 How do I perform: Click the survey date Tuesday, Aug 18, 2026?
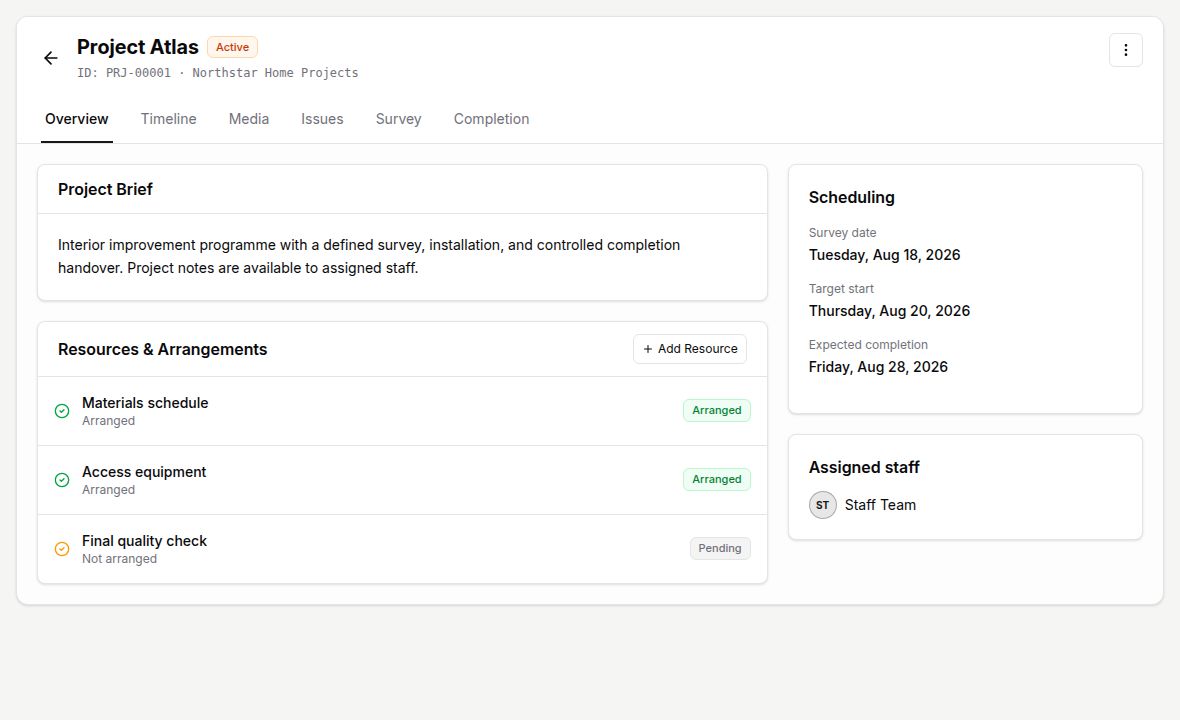[x=884, y=255]
